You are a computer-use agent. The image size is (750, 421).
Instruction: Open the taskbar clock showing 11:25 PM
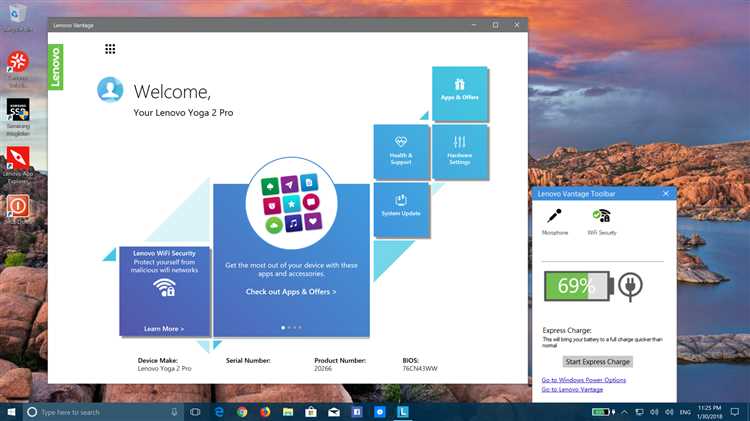(x=709, y=412)
